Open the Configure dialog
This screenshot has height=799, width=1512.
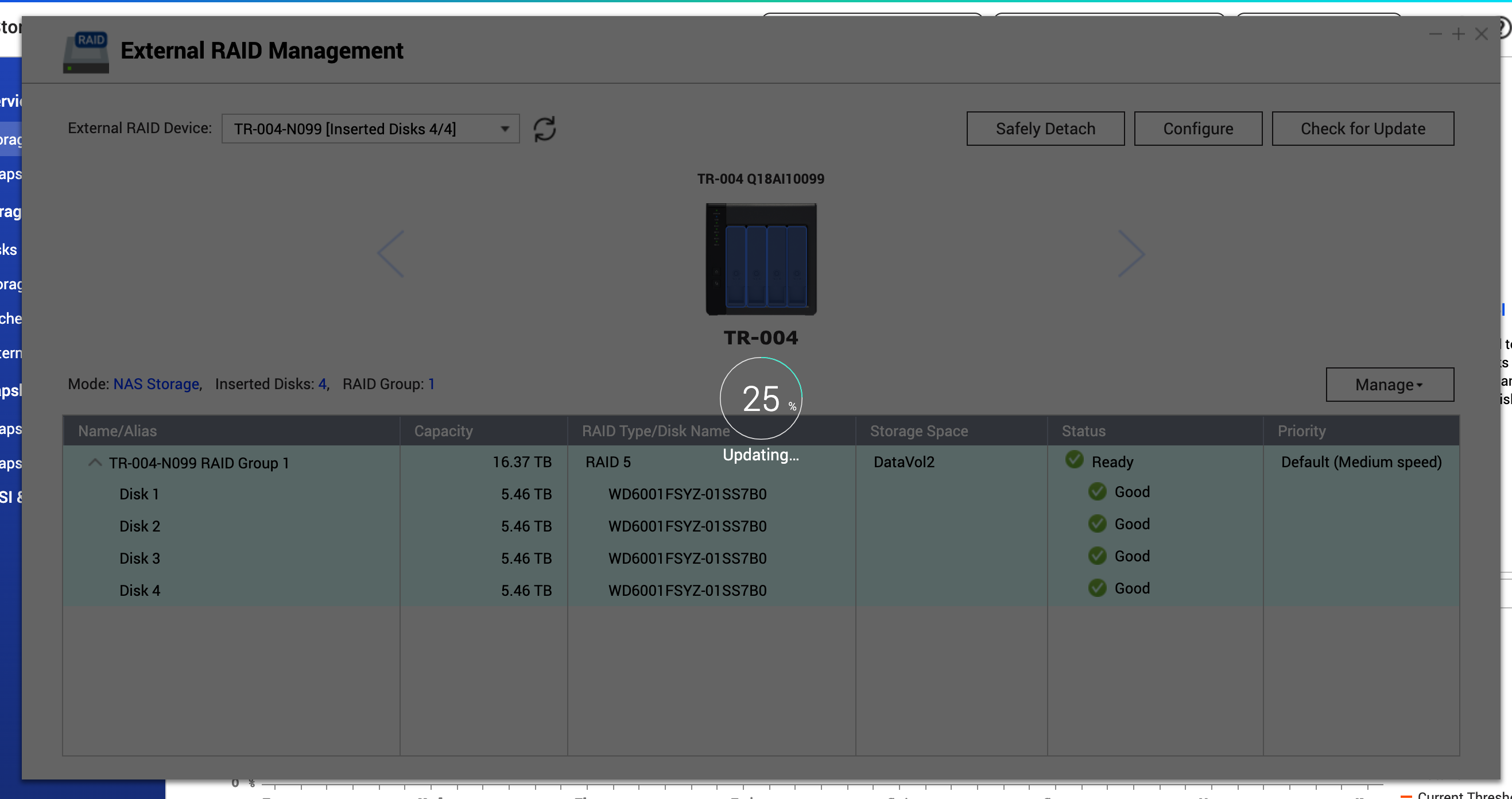[1198, 129]
